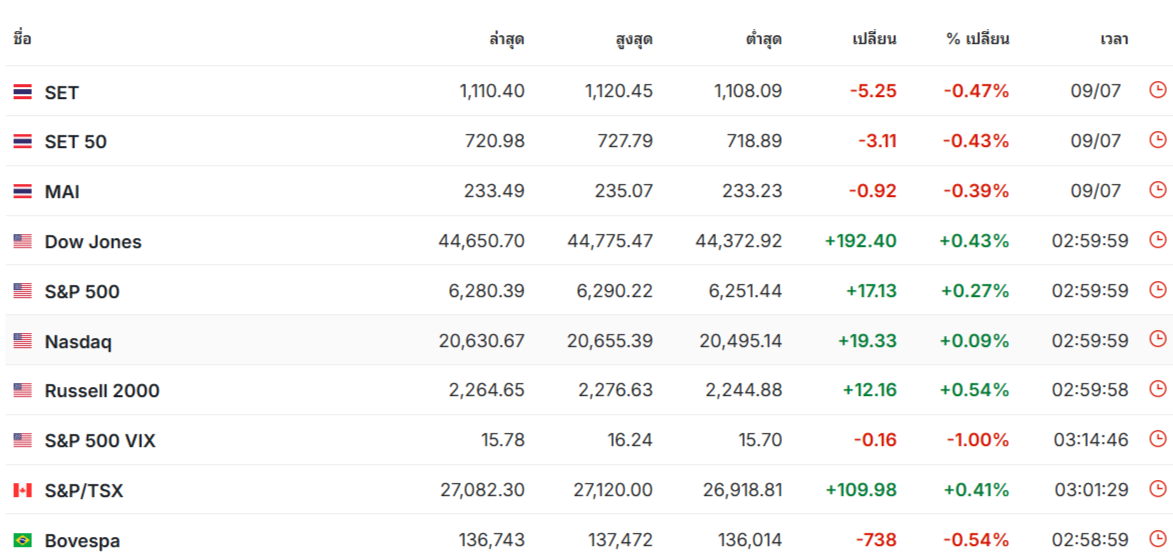Click the clock icon in Dow Jones row
This screenshot has width=1173, height=559.
(x=1157, y=240)
